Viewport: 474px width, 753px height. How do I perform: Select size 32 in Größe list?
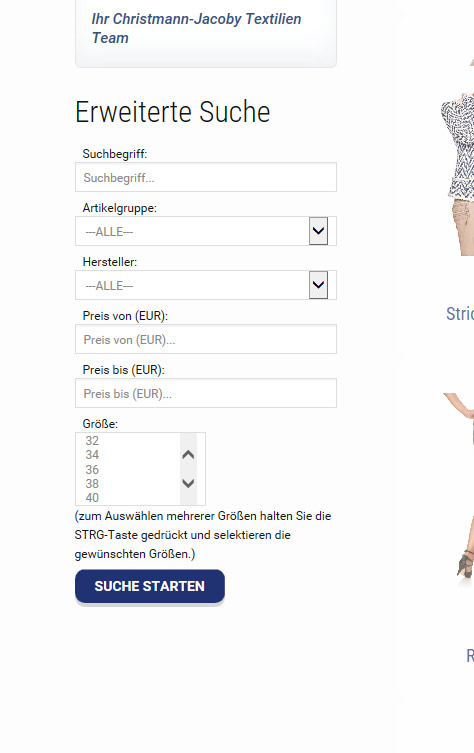coord(128,440)
